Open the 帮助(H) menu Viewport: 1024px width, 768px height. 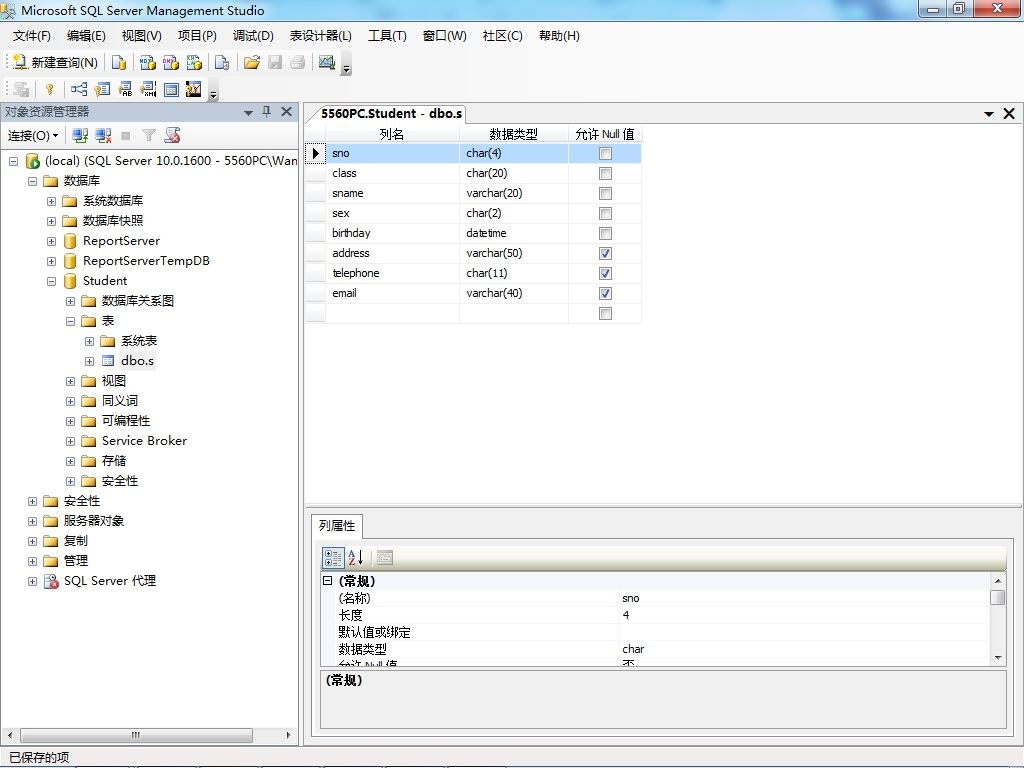[x=559, y=35]
